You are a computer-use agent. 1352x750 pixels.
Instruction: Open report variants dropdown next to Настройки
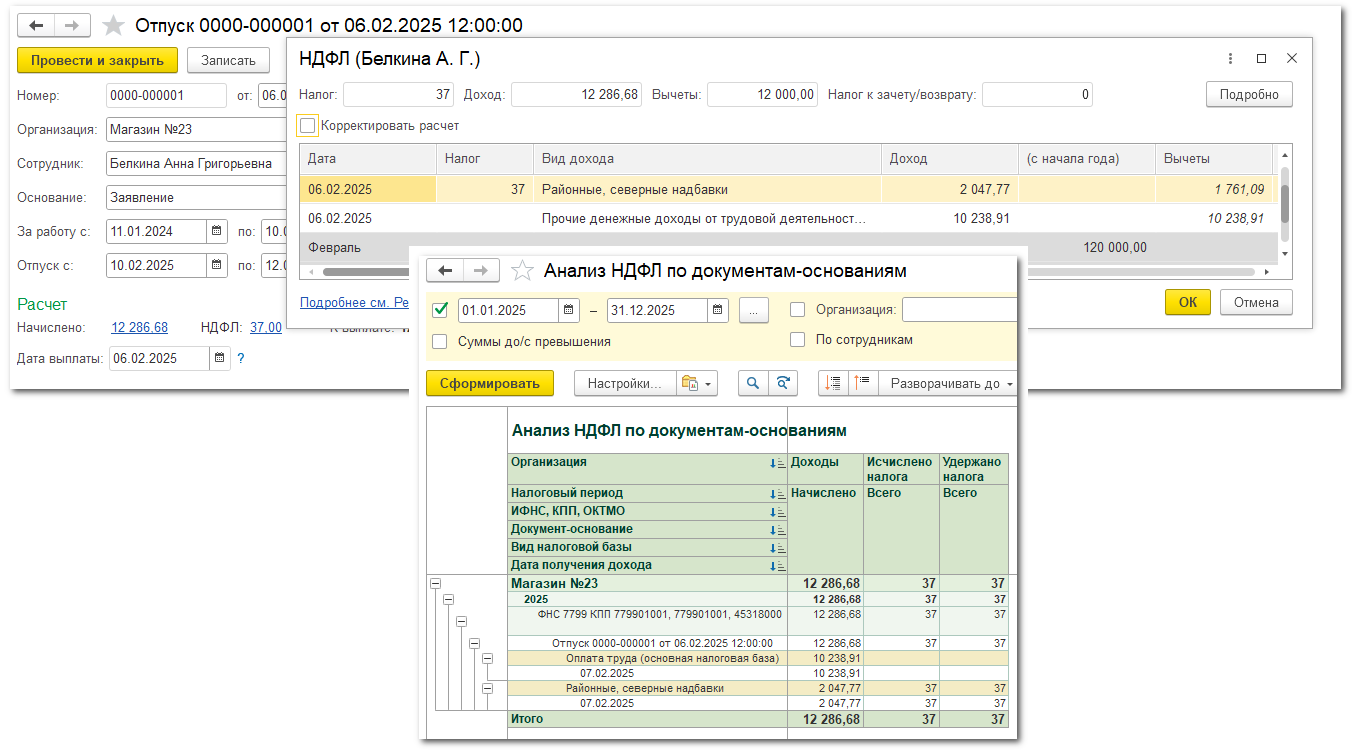pos(696,383)
